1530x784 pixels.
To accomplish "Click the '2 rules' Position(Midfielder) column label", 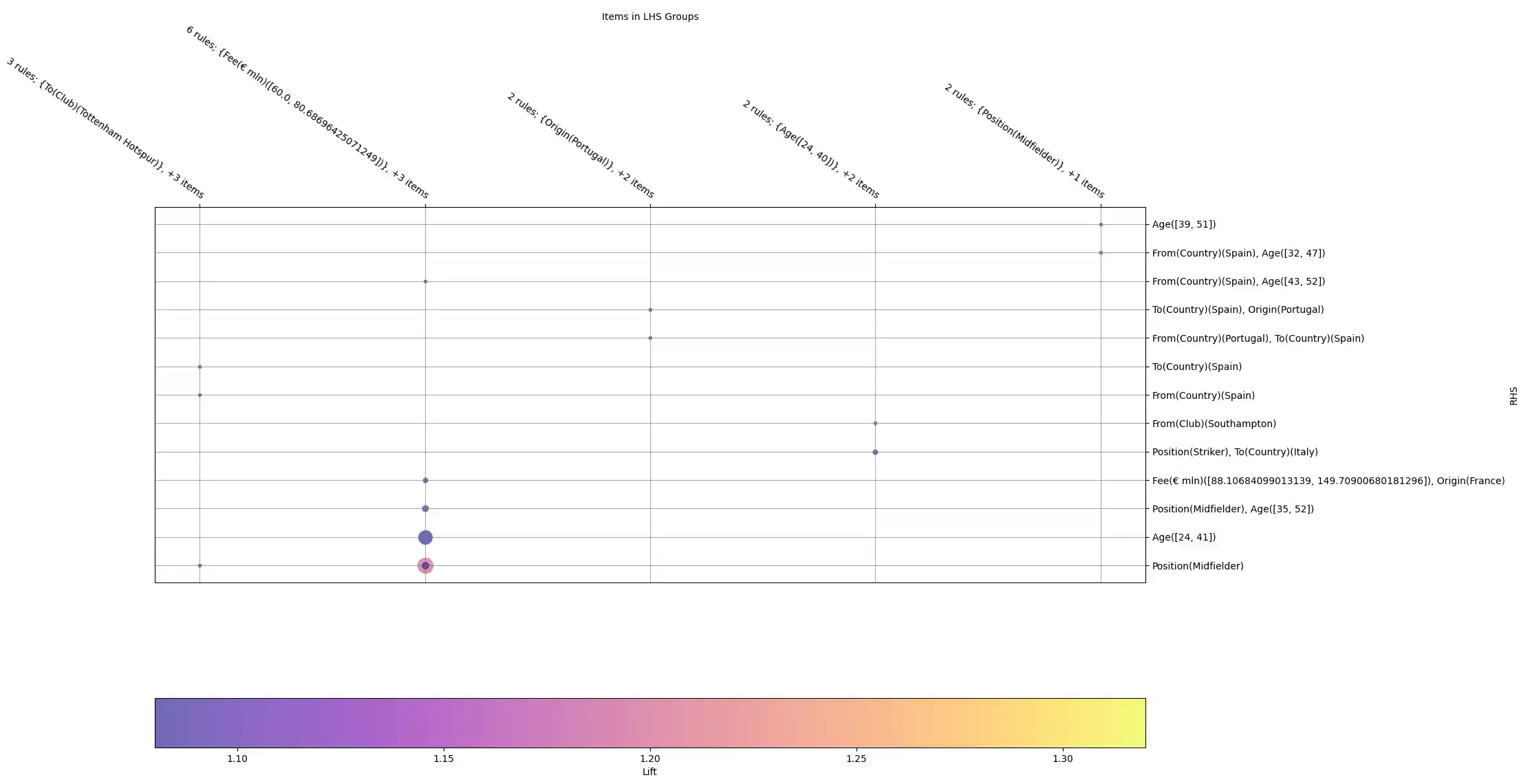I will pyautogui.click(x=1024, y=141).
